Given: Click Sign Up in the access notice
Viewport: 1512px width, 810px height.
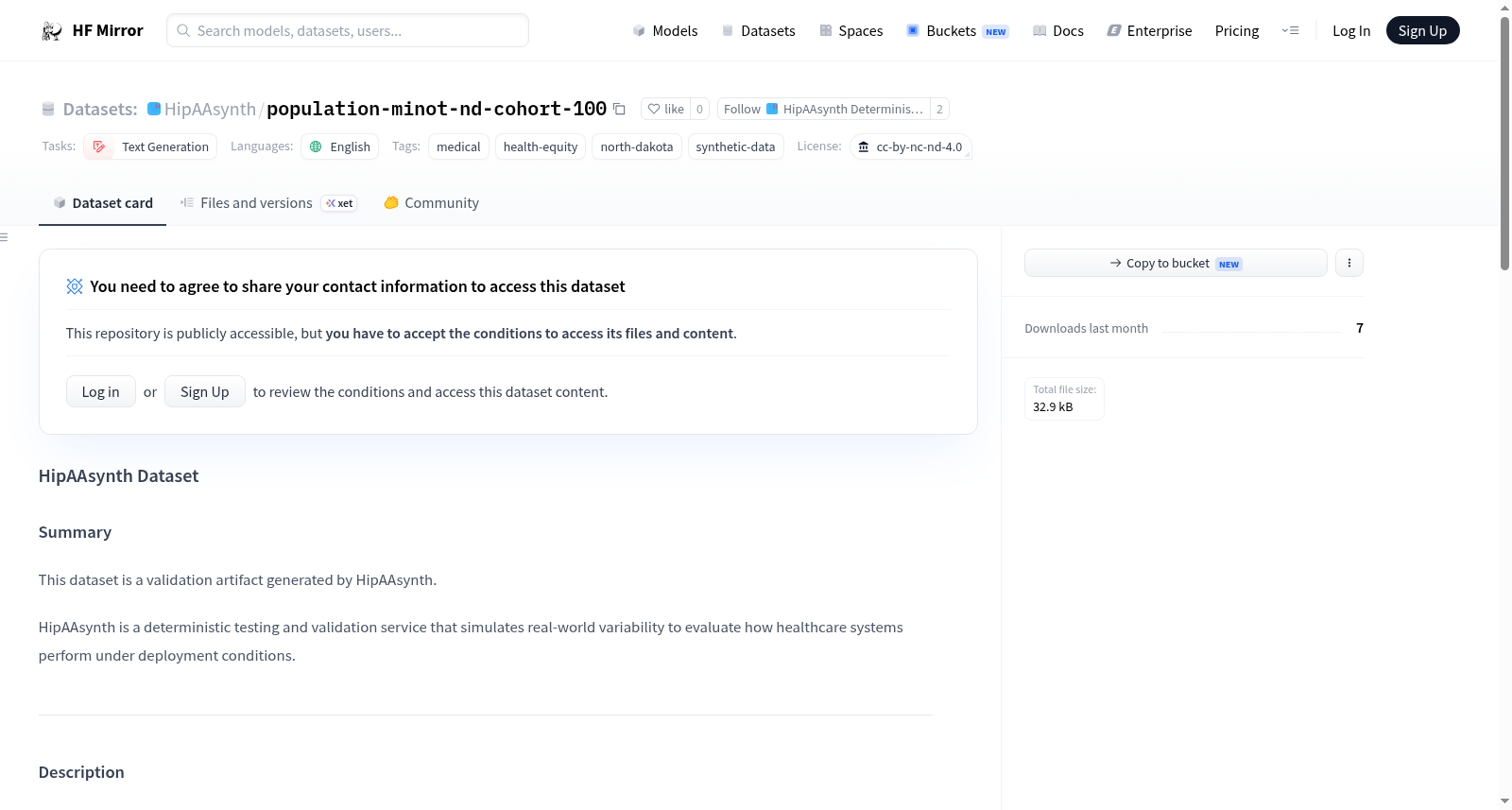Looking at the screenshot, I should tap(205, 391).
